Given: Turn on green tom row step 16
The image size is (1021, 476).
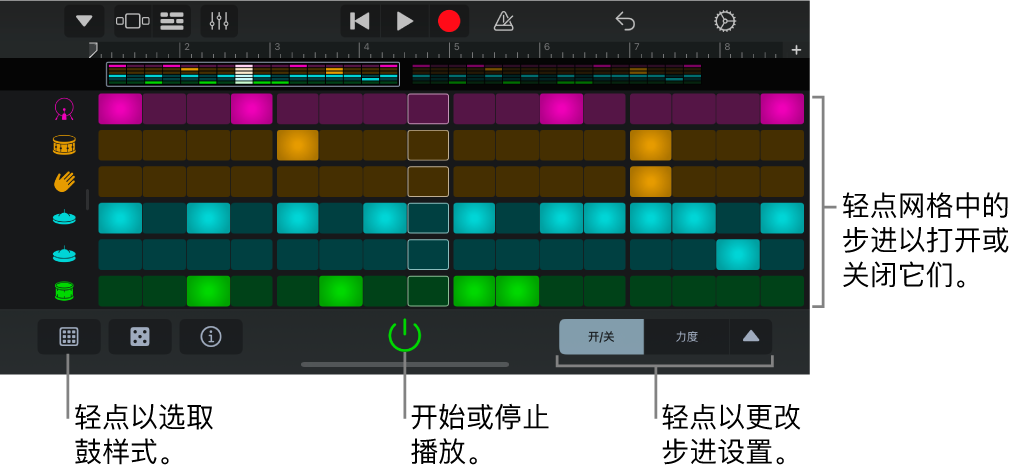Looking at the screenshot, I should click(x=782, y=291).
